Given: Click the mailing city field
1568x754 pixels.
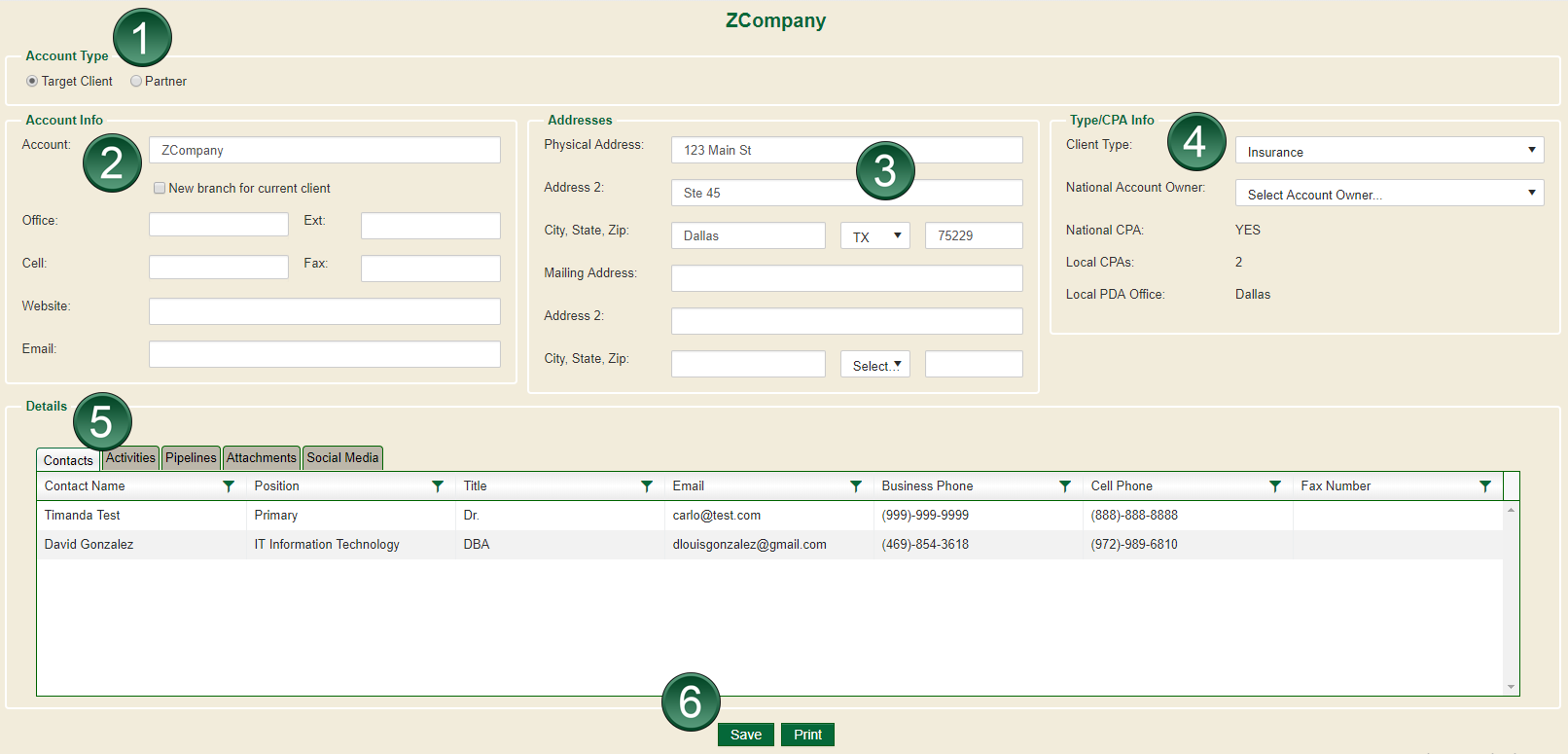Looking at the screenshot, I should (x=748, y=364).
